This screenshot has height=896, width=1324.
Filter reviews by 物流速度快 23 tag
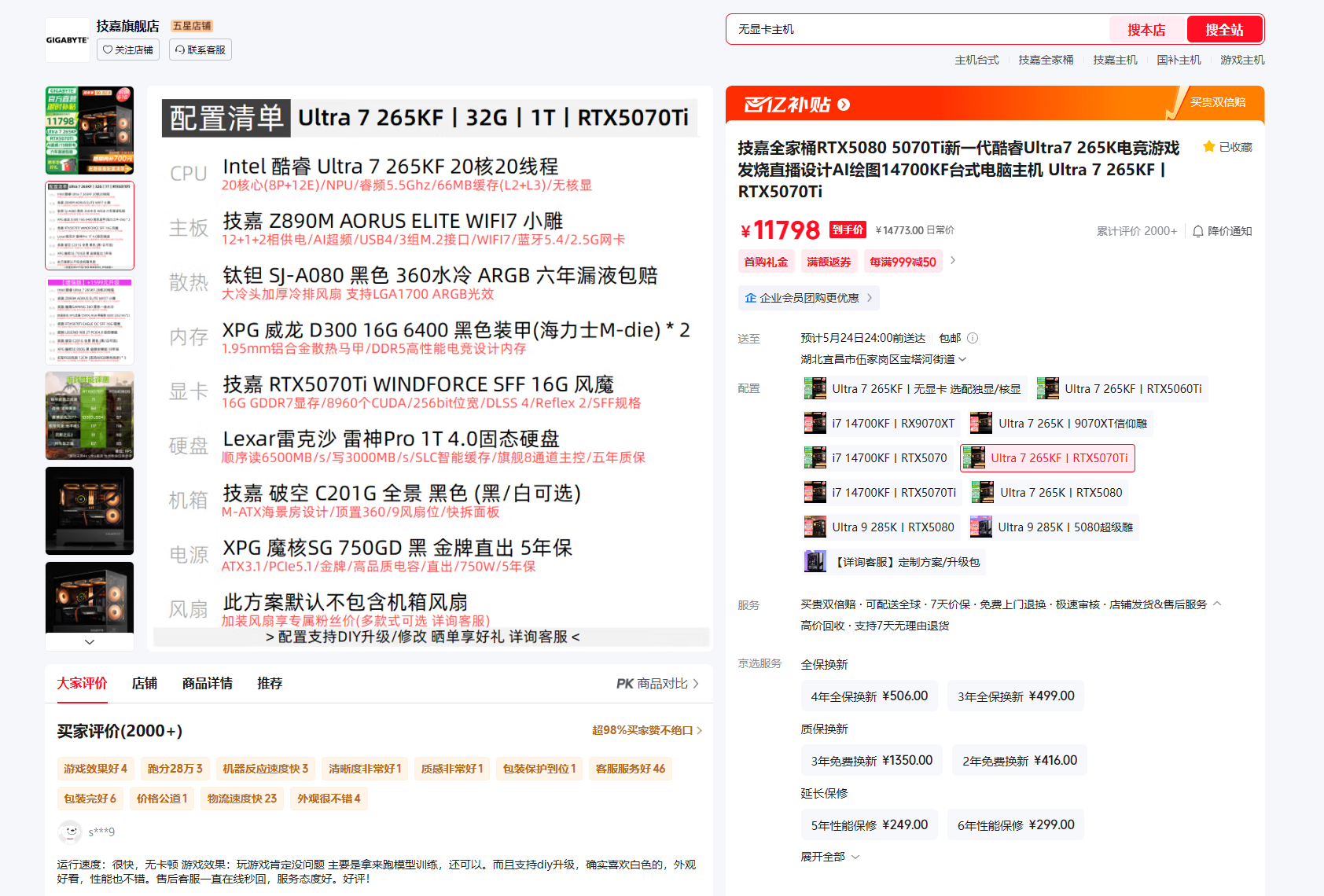coord(242,799)
